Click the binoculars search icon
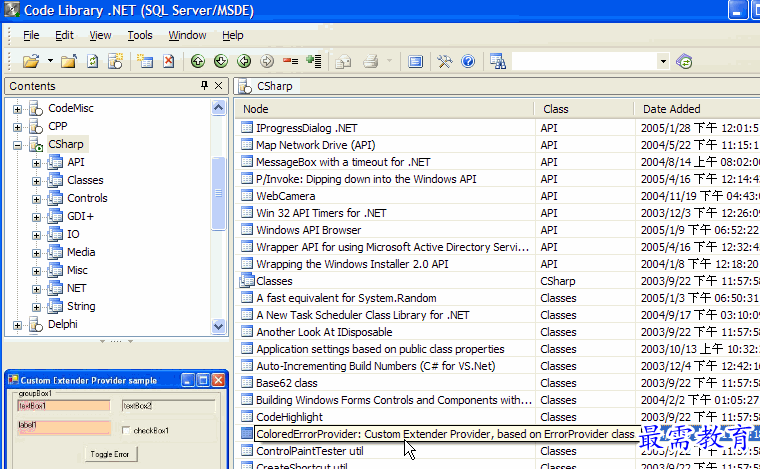Screen dimensions: 760x469 (498, 62)
